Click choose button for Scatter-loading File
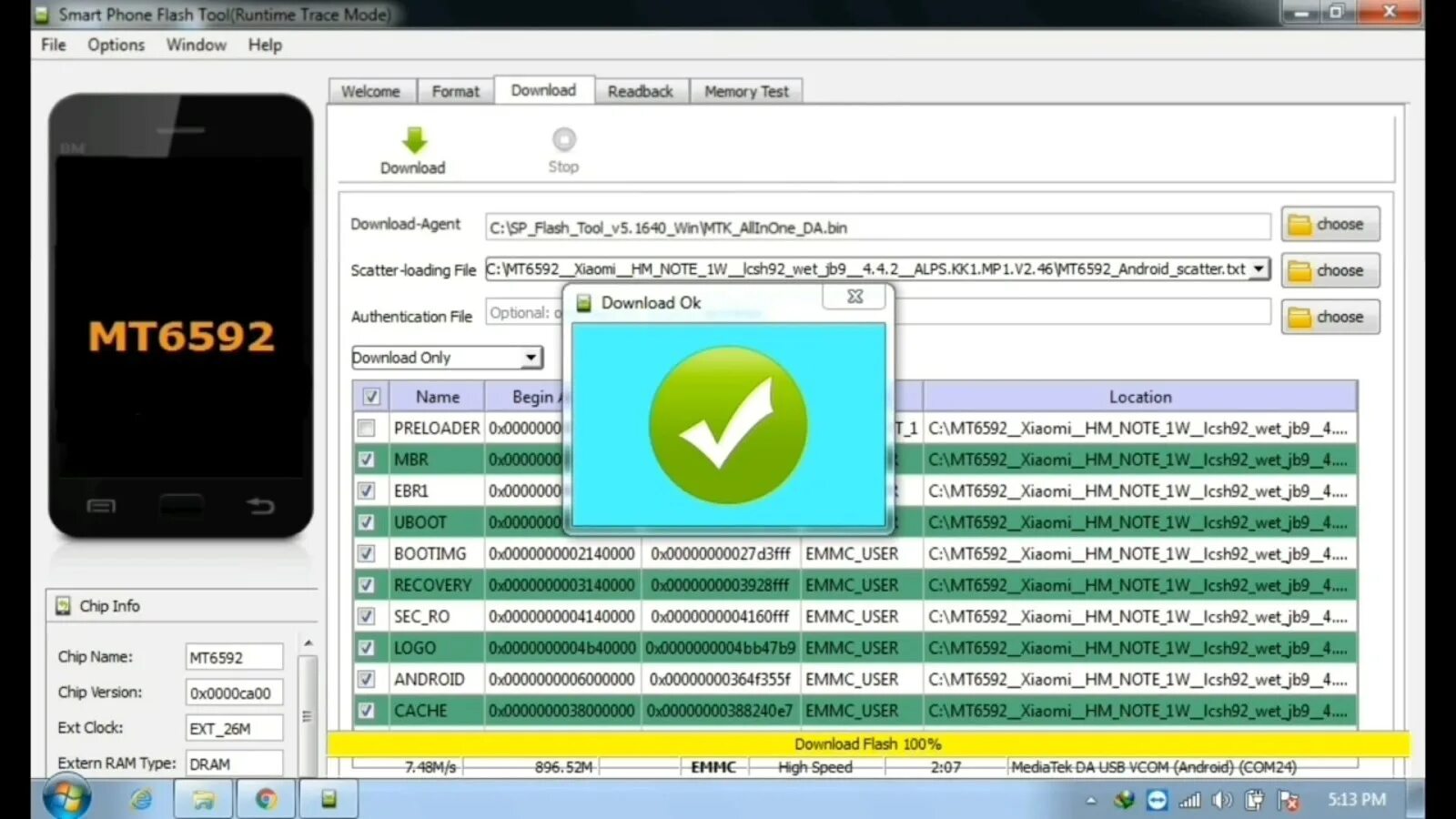The height and width of the screenshot is (819, 1456). pos(1330,270)
